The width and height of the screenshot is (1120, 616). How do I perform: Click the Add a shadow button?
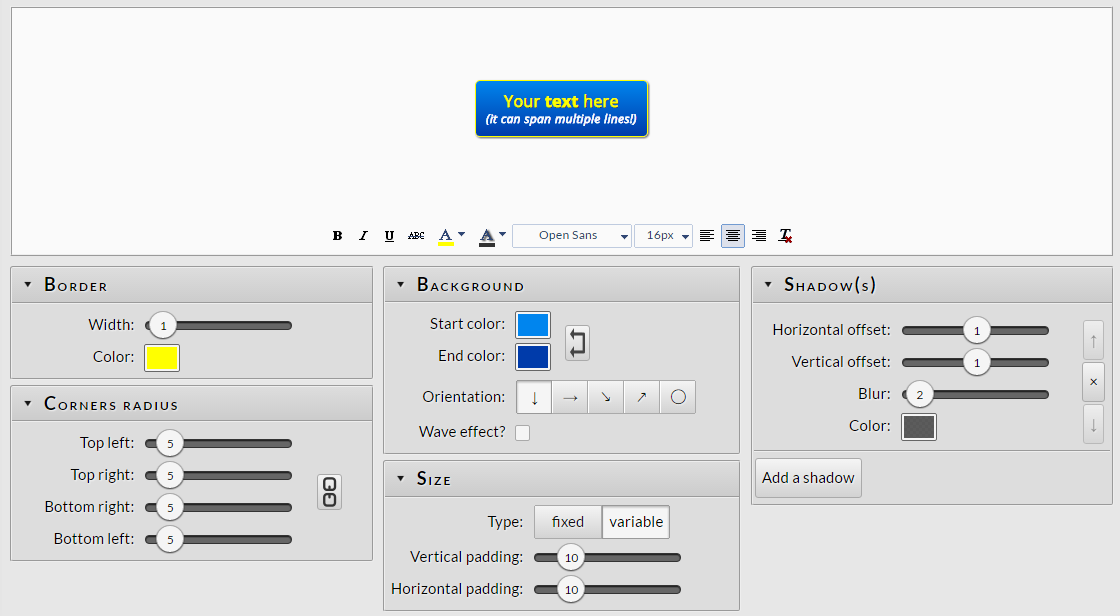pos(808,478)
